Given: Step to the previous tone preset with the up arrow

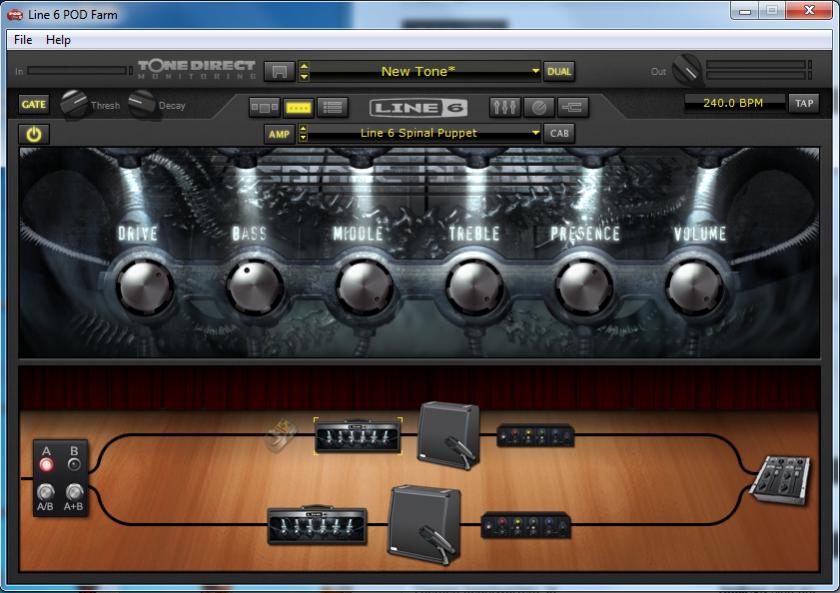Looking at the screenshot, I should (304, 66).
